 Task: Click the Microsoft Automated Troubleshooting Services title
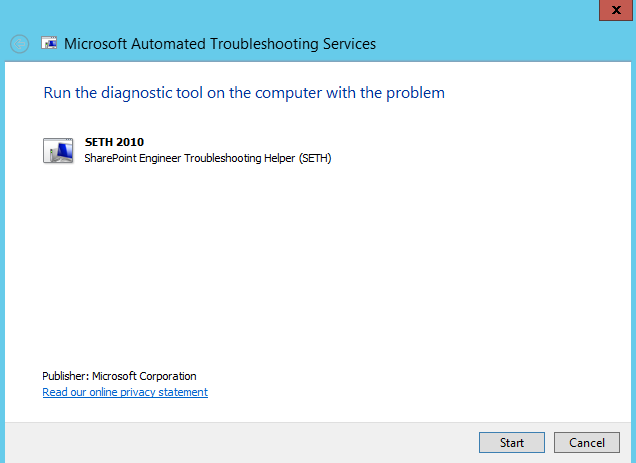click(220, 44)
